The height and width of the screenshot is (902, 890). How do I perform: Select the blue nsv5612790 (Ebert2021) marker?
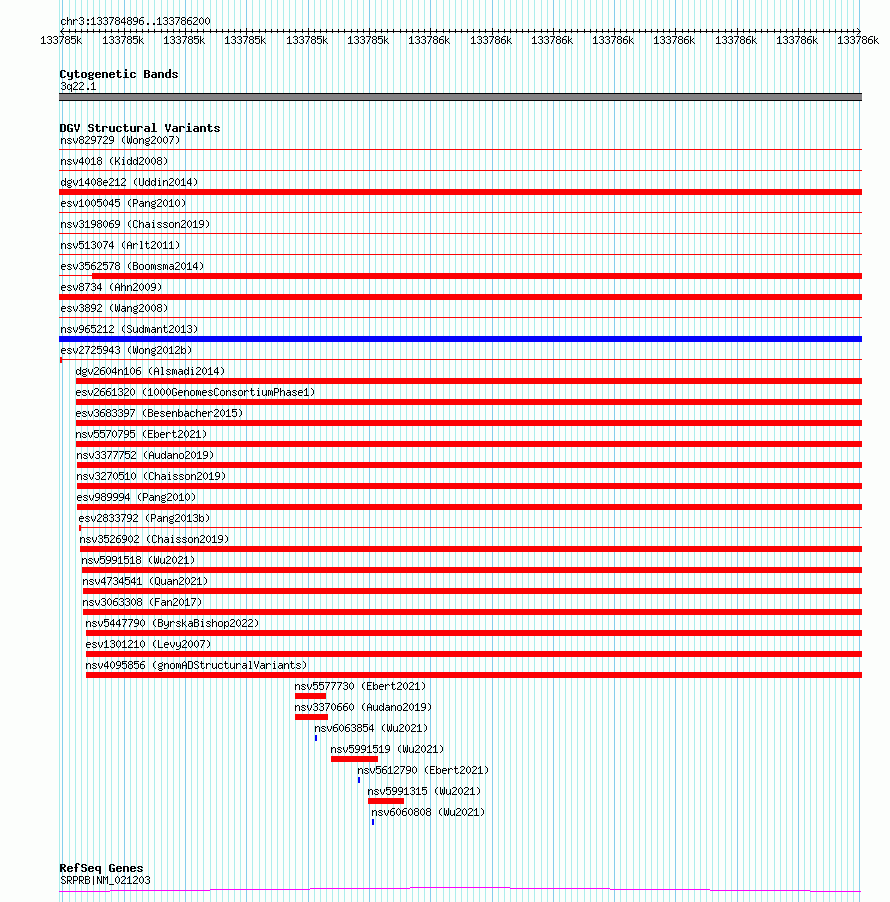359,780
